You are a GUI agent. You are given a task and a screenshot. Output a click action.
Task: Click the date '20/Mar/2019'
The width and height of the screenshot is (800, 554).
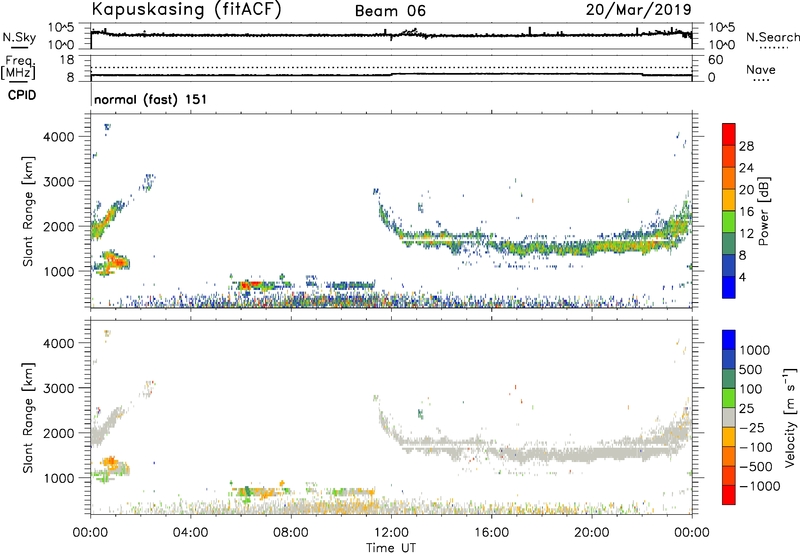coord(638,10)
